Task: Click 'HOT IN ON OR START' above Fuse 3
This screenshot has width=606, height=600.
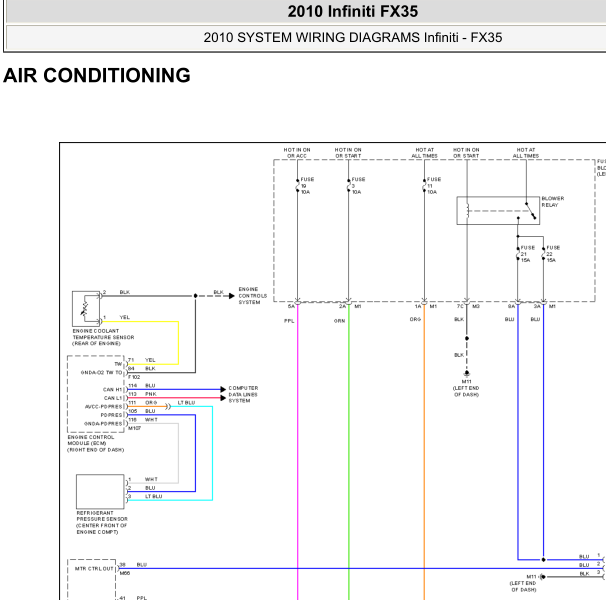Action: click(348, 153)
